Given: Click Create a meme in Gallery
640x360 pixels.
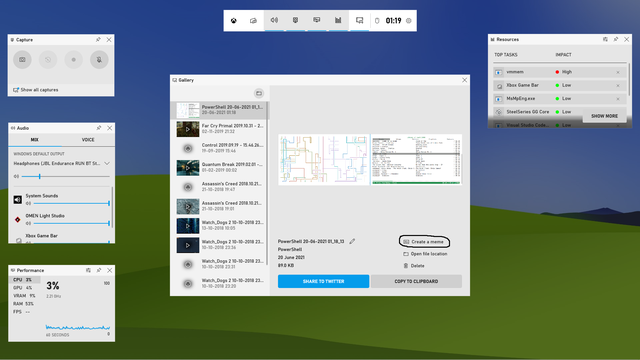Looking at the screenshot, I should point(424,242).
